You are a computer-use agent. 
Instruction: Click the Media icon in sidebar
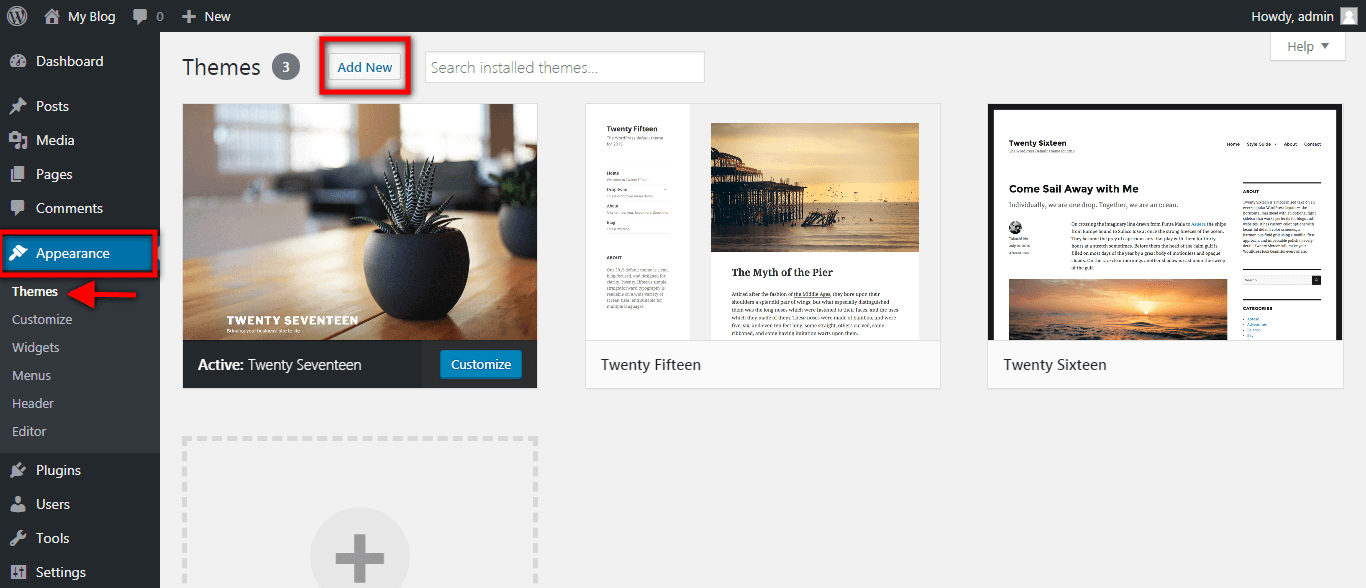[18, 140]
